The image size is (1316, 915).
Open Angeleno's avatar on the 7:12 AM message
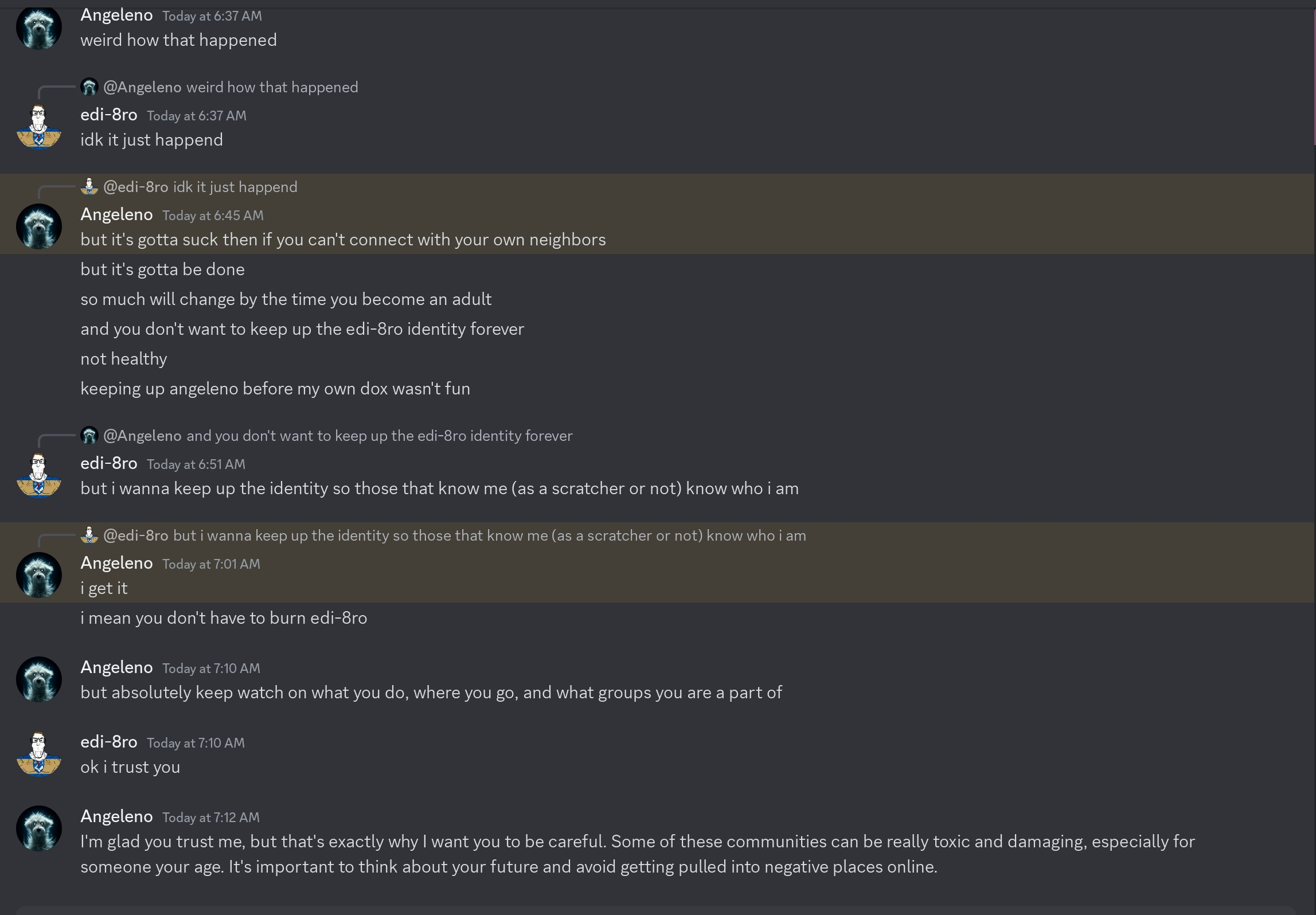[39, 828]
